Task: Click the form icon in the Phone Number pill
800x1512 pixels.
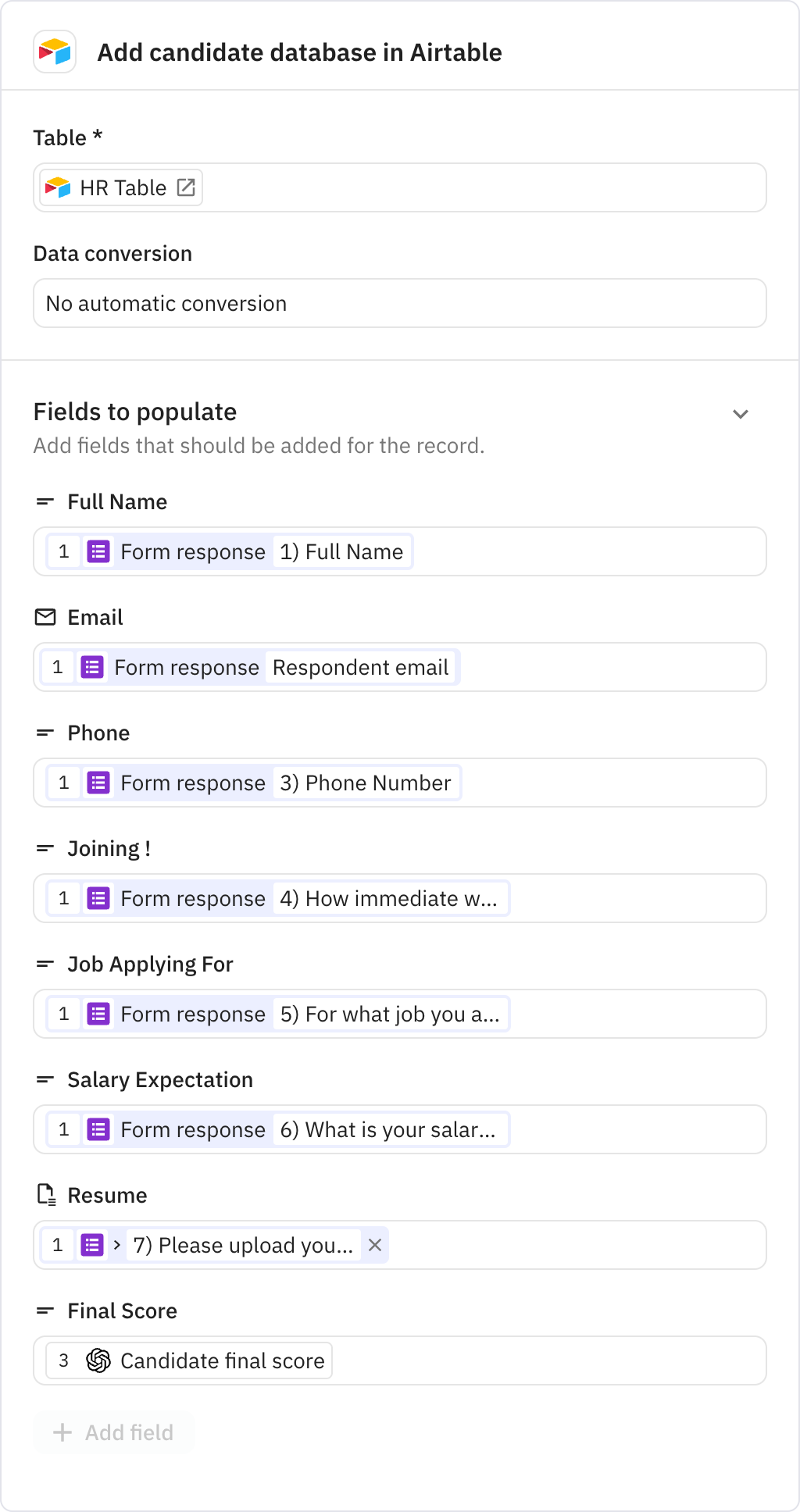Action: click(98, 783)
